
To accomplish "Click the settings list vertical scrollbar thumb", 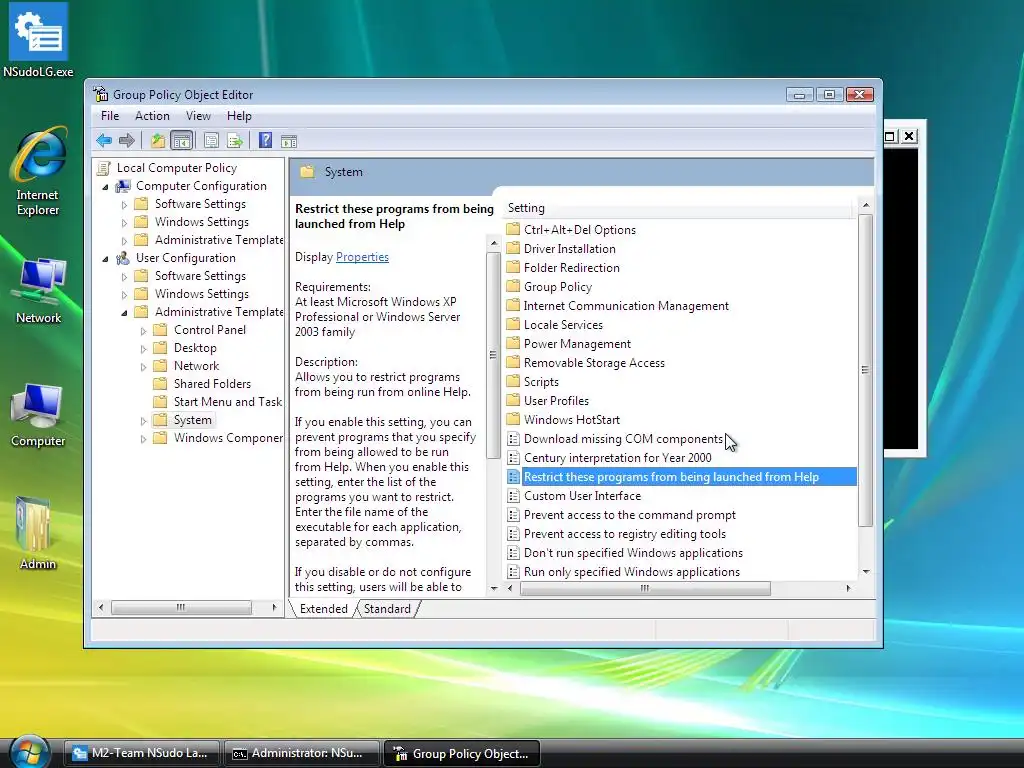I will click(x=865, y=370).
